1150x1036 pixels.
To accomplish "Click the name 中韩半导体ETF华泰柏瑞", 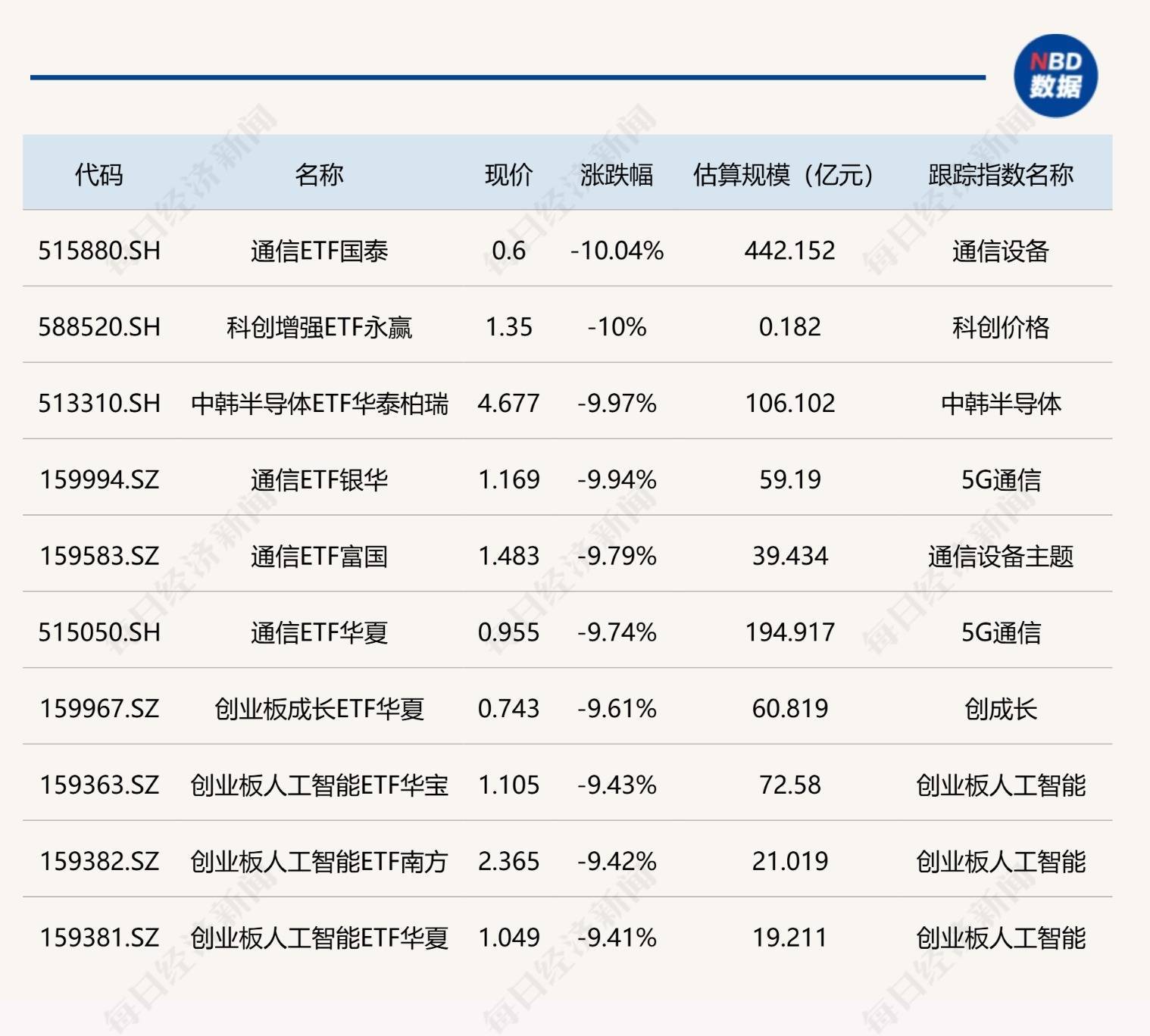I will (x=319, y=404).
